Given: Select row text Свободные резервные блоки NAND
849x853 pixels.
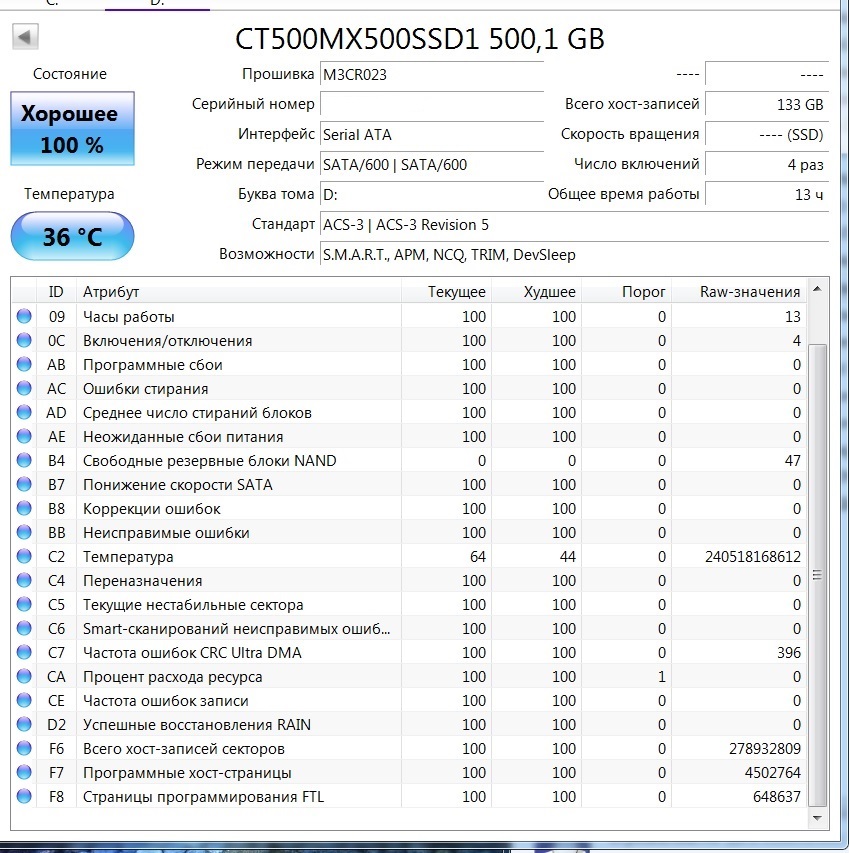Looking at the screenshot, I should [x=209, y=461].
